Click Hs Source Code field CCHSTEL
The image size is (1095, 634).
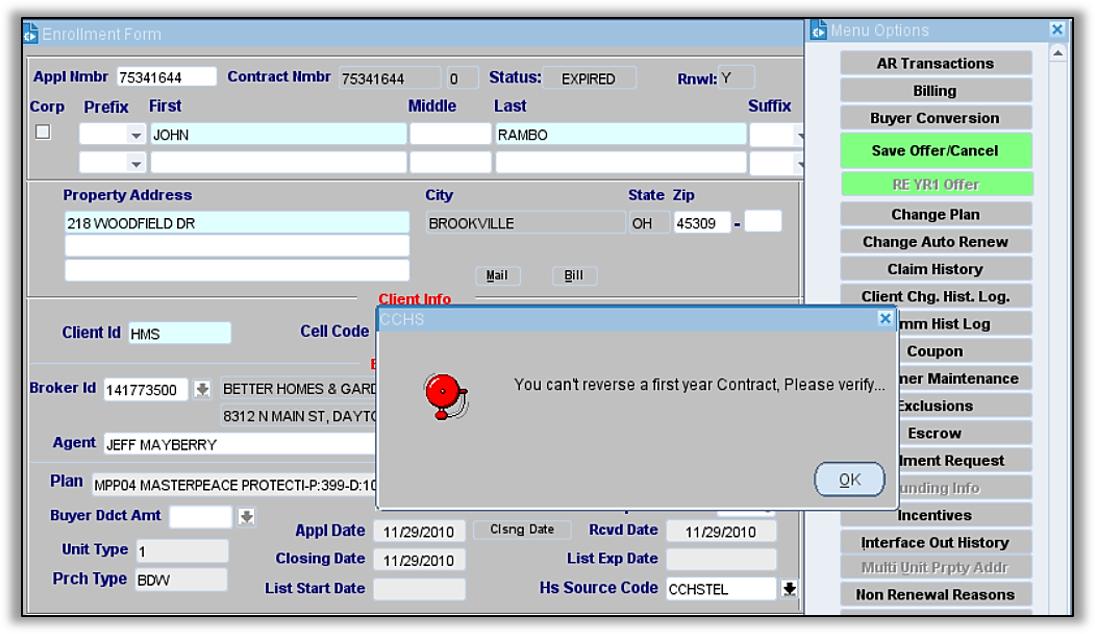coord(721,589)
